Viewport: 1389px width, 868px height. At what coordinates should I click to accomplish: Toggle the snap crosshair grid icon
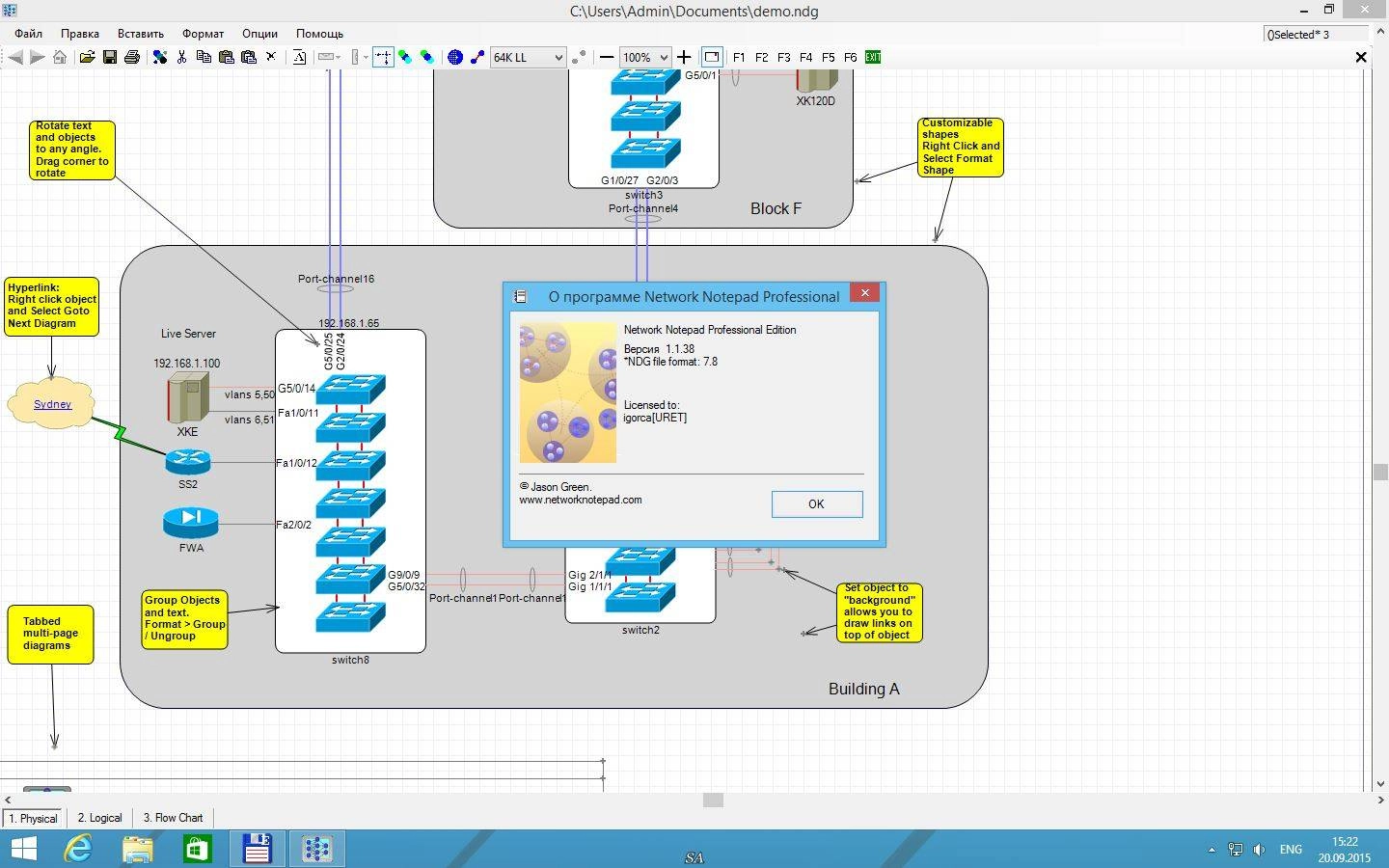pyautogui.click(x=383, y=58)
